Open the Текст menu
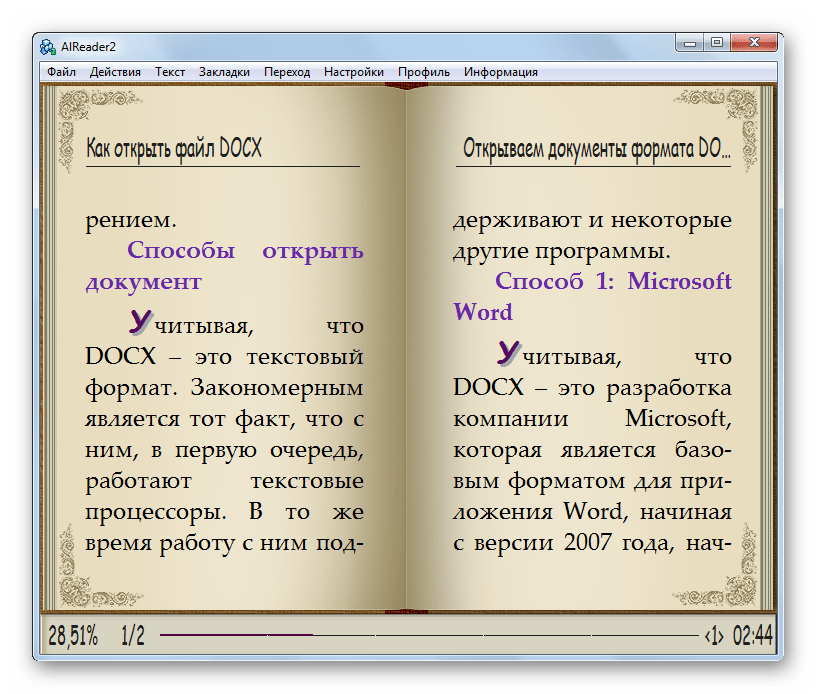The width and height of the screenshot is (817, 694). coord(170,72)
